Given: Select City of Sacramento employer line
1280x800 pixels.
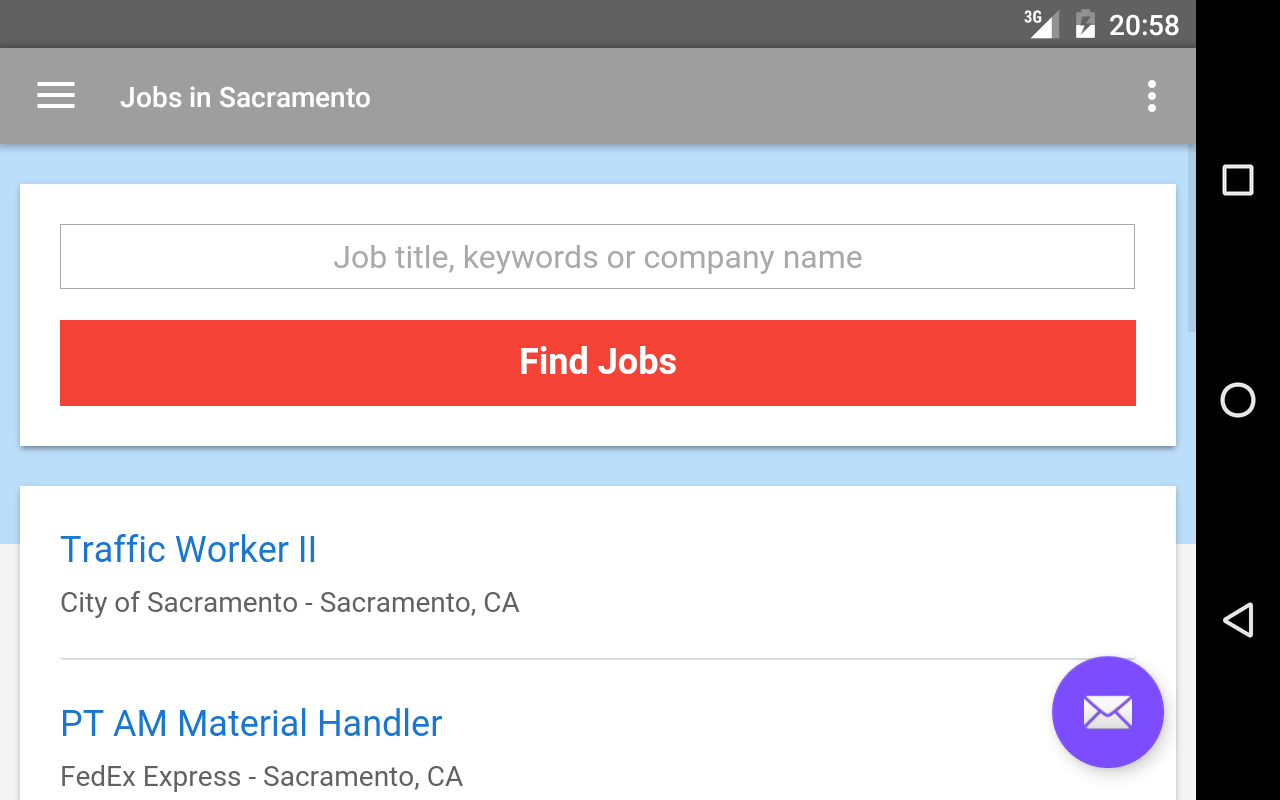Looking at the screenshot, I should [x=289, y=603].
